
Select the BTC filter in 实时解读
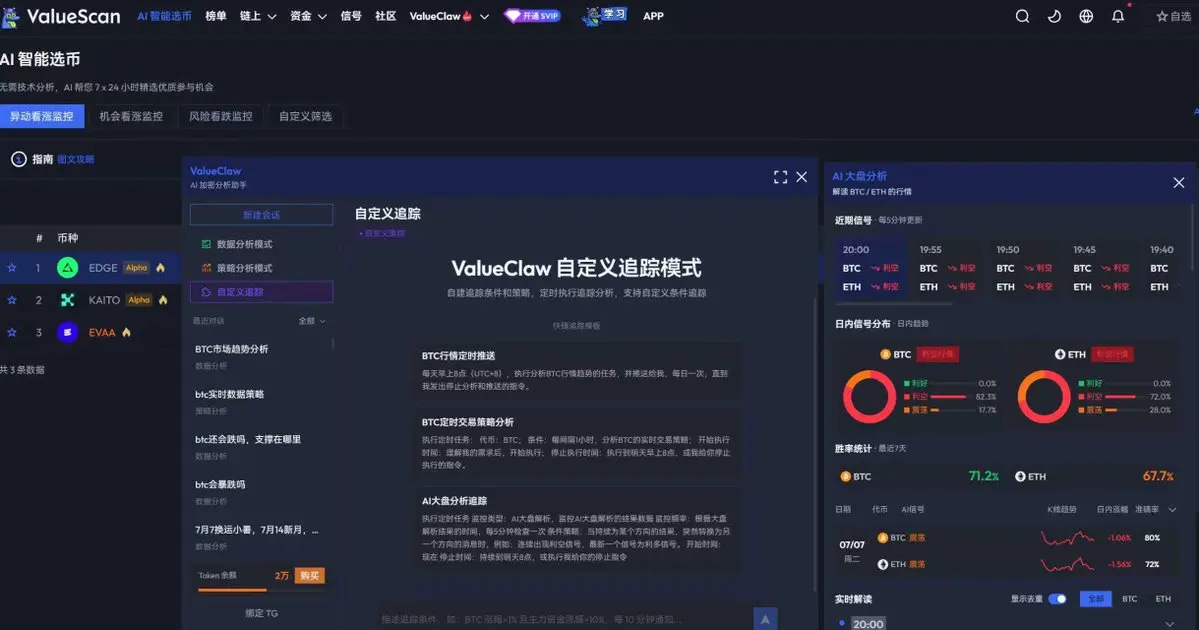click(1129, 599)
